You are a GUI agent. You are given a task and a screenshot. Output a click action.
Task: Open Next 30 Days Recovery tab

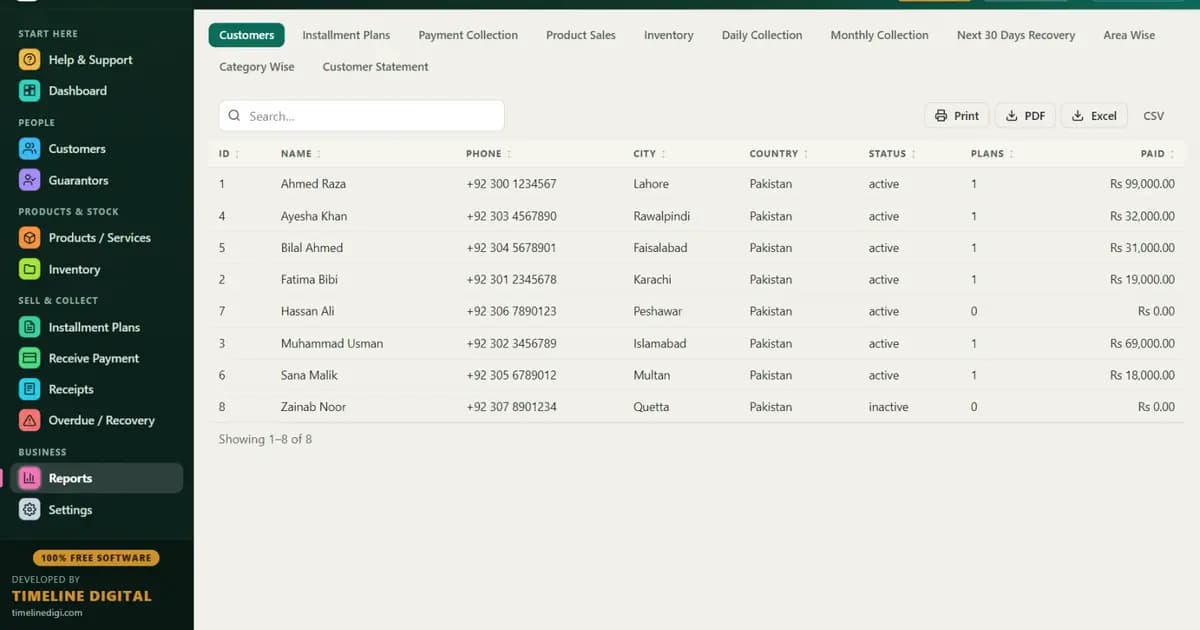[x=1016, y=35]
